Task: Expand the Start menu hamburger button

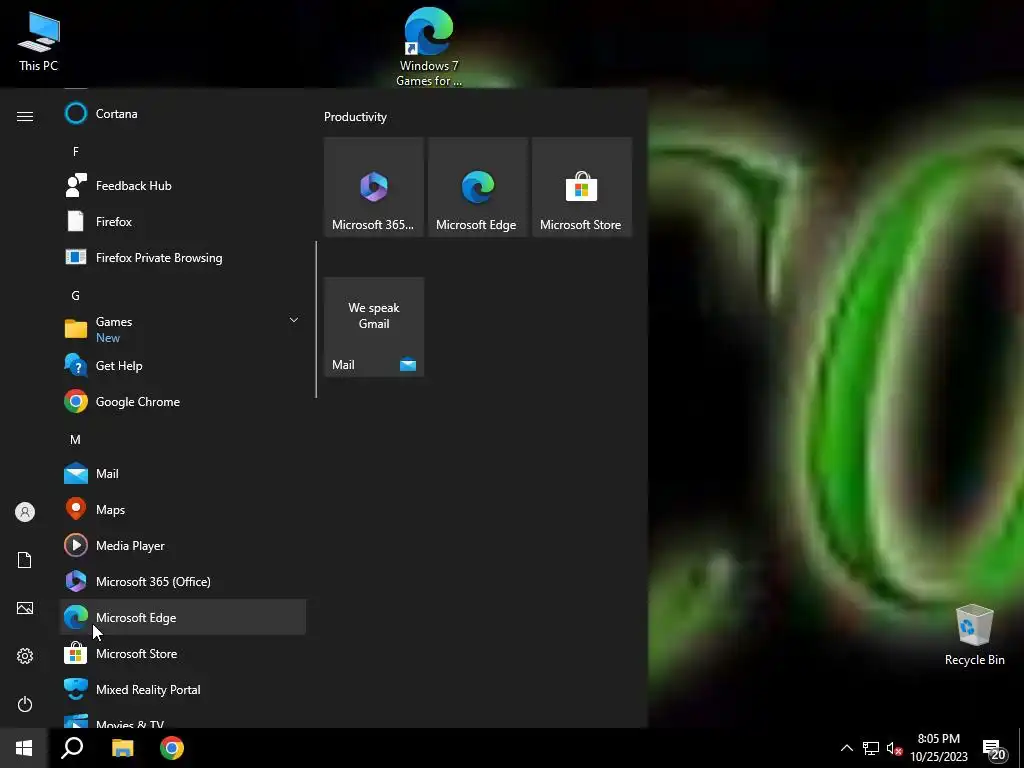Action: click(x=25, y=116)
